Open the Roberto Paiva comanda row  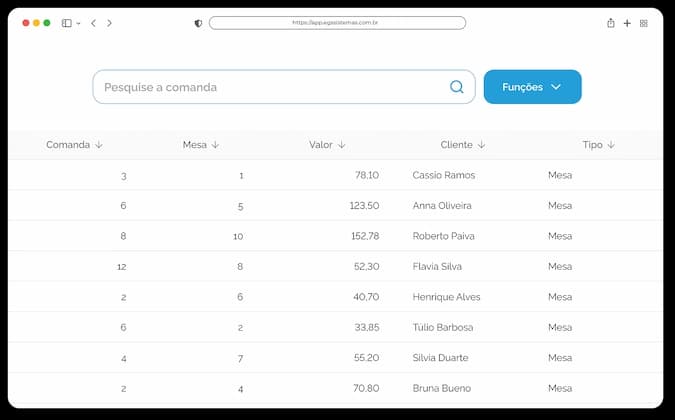coord(335,236)
